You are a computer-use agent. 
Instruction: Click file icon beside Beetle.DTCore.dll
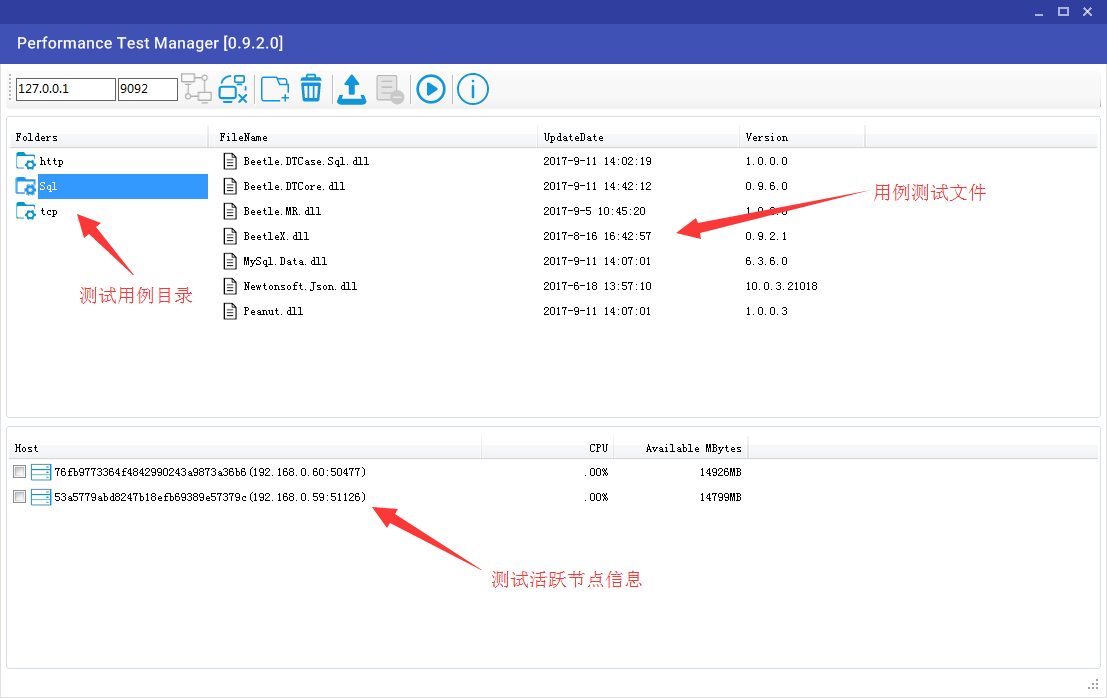click(229, 186)
